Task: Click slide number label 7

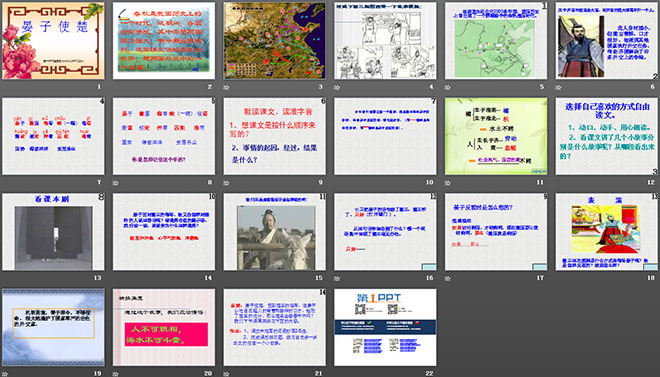Action: click(99, 182)
